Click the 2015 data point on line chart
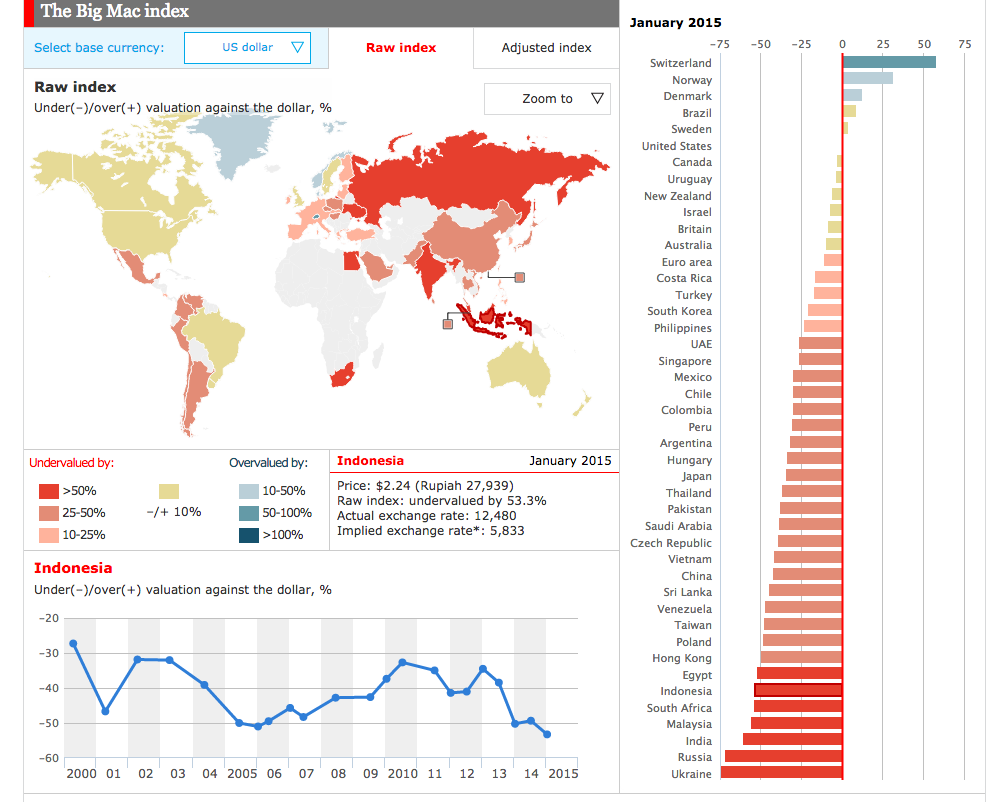This screenshot has width=1003, height=802. coord(547,734)
